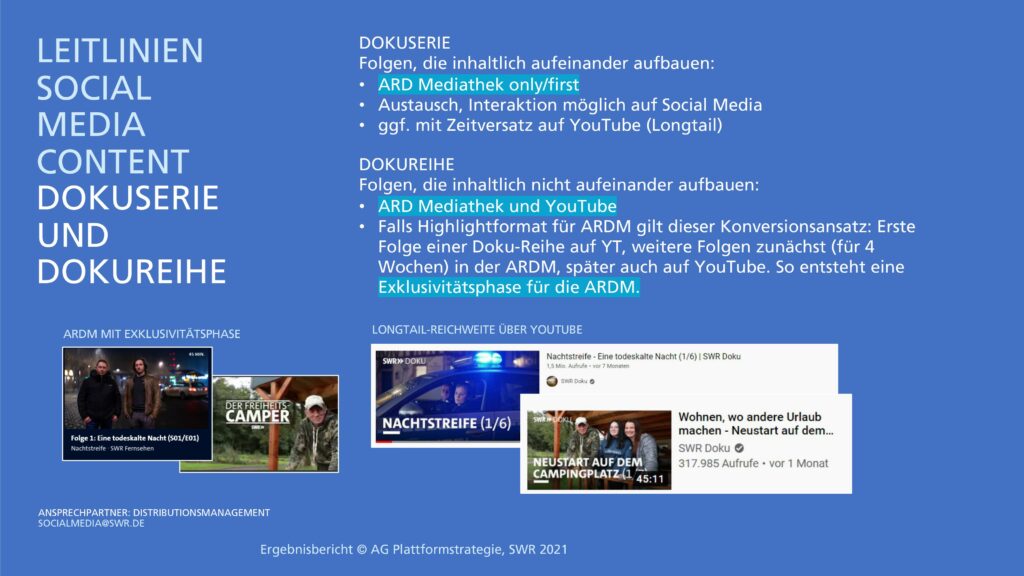Click the SWR Doku channel avatar icon

(x=552, y=381)
